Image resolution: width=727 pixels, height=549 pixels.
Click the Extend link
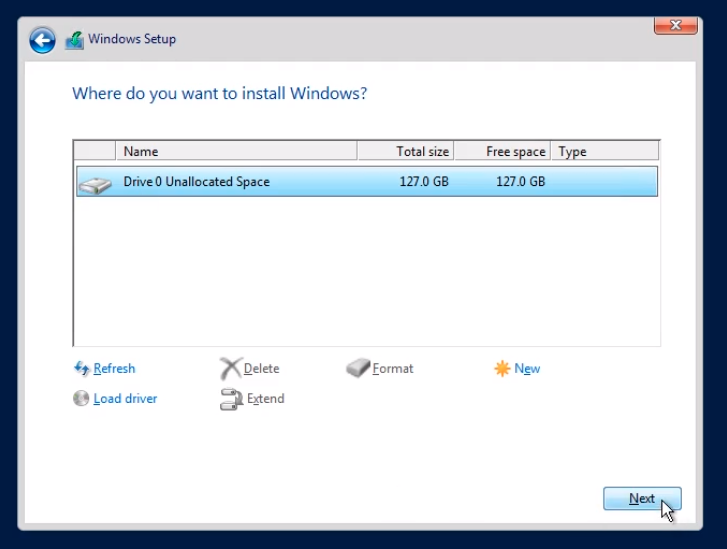point(266,399)
